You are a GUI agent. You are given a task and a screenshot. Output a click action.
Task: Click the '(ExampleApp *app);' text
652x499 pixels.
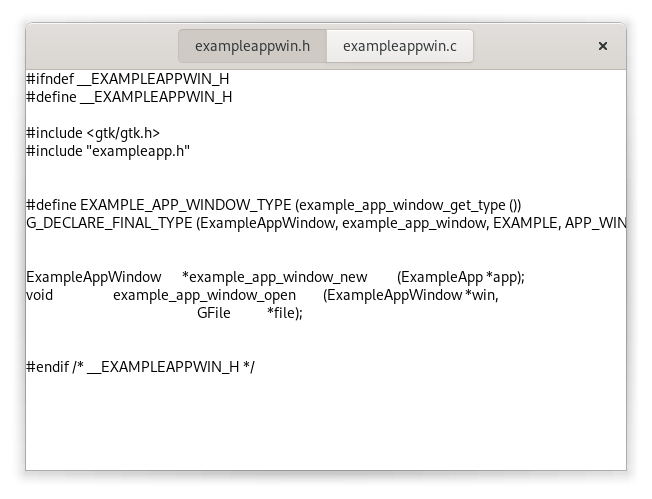point(461,277)
